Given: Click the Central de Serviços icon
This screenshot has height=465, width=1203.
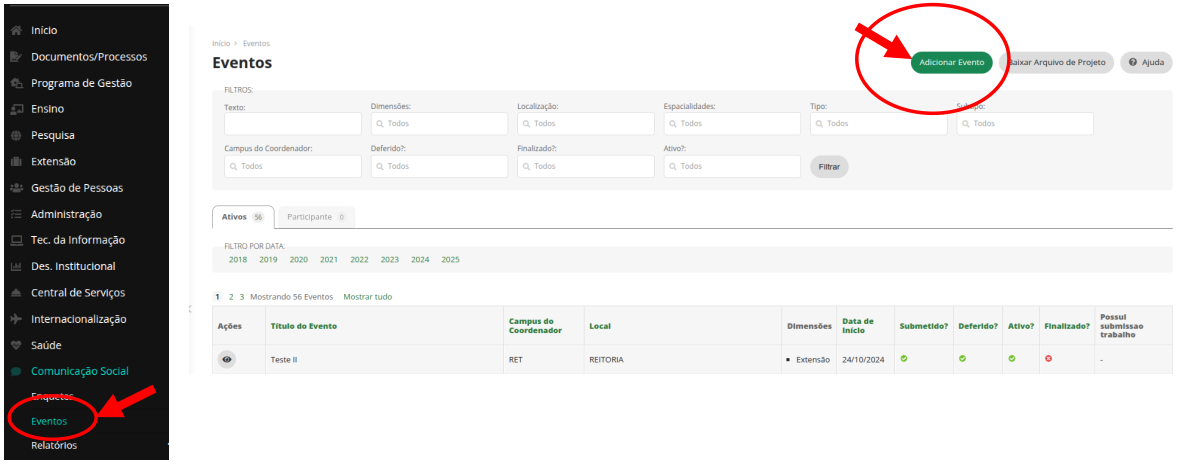Looking at the screenshot, I should point(16,293).
